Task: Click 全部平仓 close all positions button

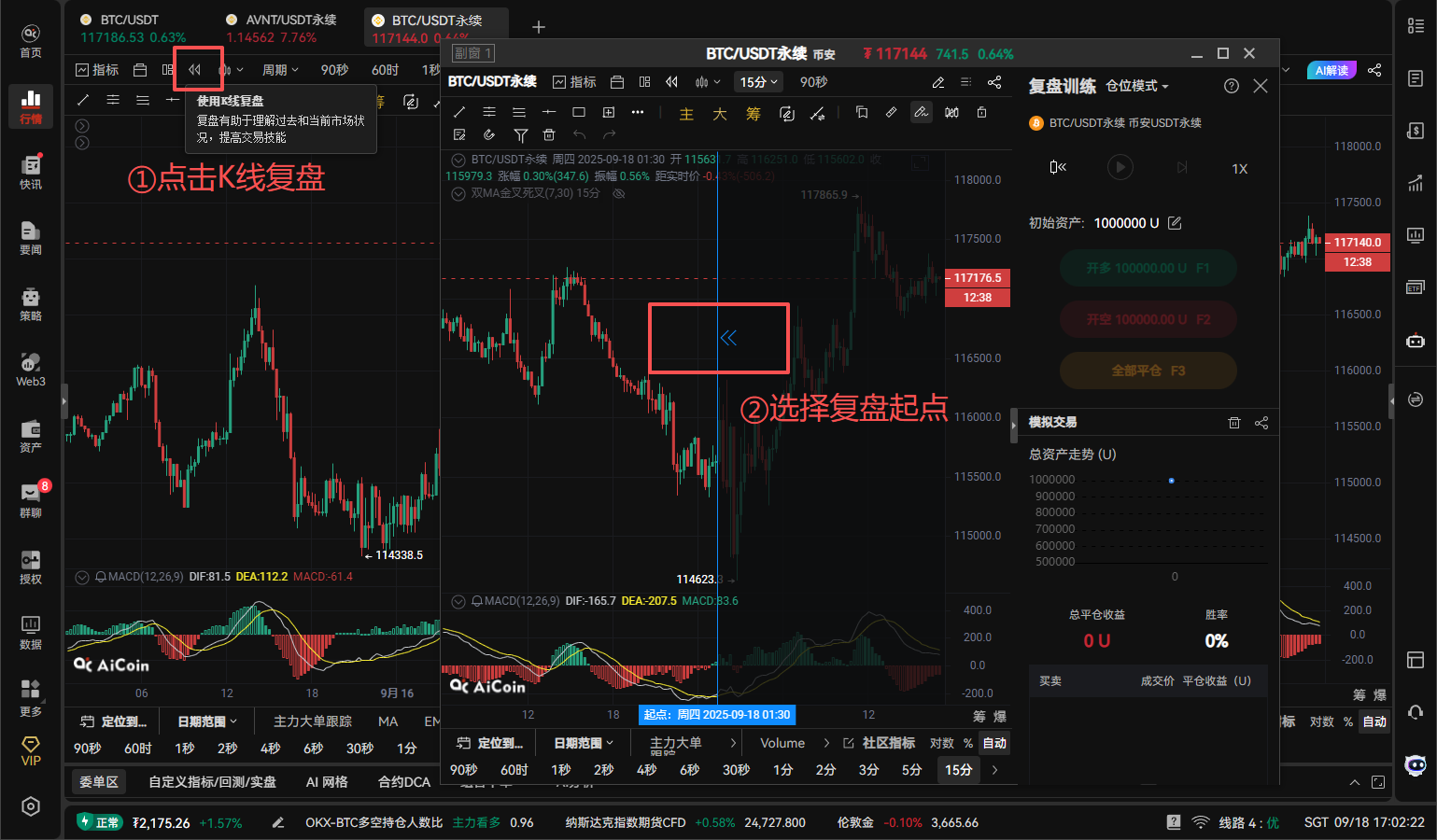Action: (x=1148, y=371)
